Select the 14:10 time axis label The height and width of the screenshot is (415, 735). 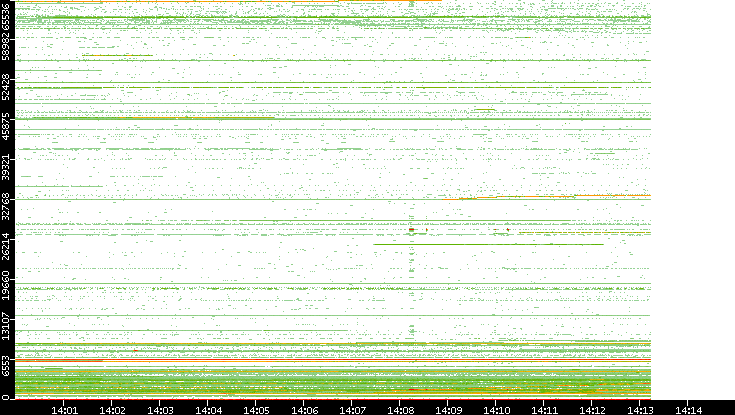coord(497,409)
